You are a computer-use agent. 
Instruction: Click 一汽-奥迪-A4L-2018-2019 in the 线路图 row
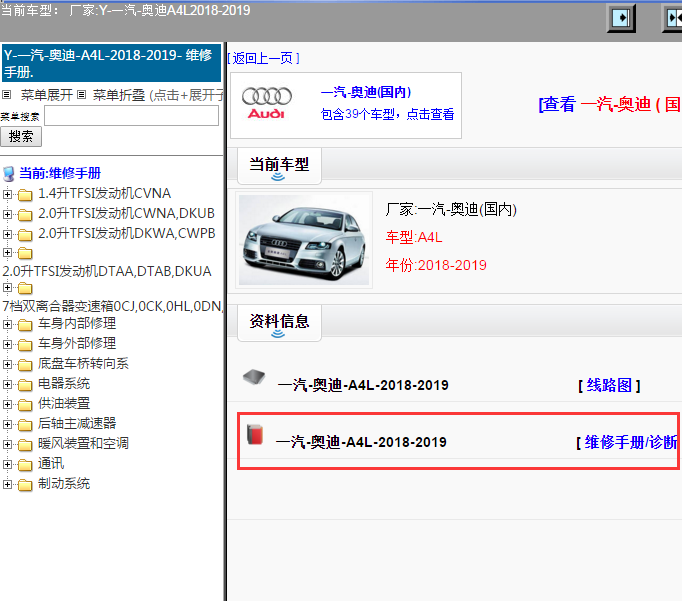coord(363,385)
